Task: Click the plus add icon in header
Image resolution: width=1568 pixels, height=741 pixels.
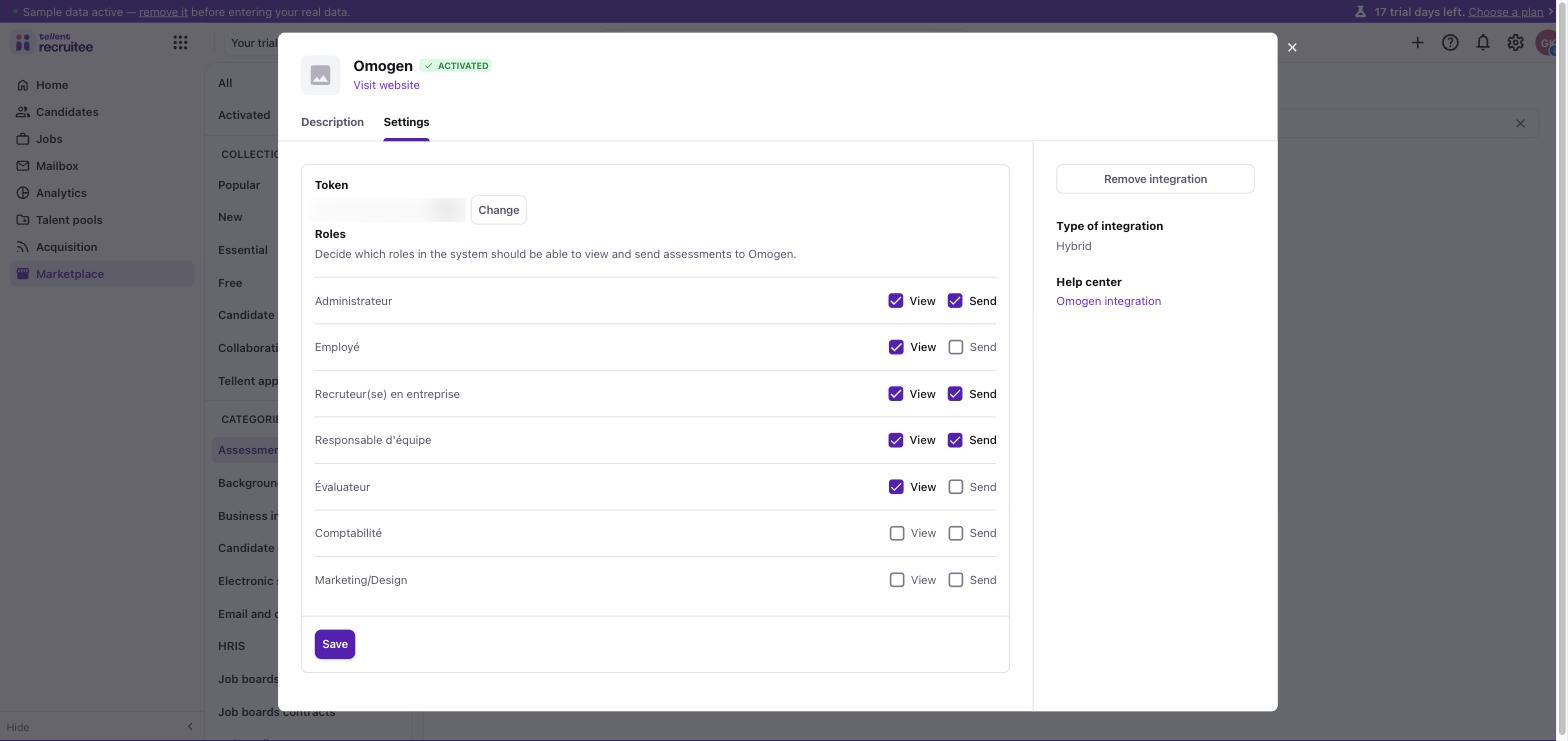Action: click(1417, 43)
